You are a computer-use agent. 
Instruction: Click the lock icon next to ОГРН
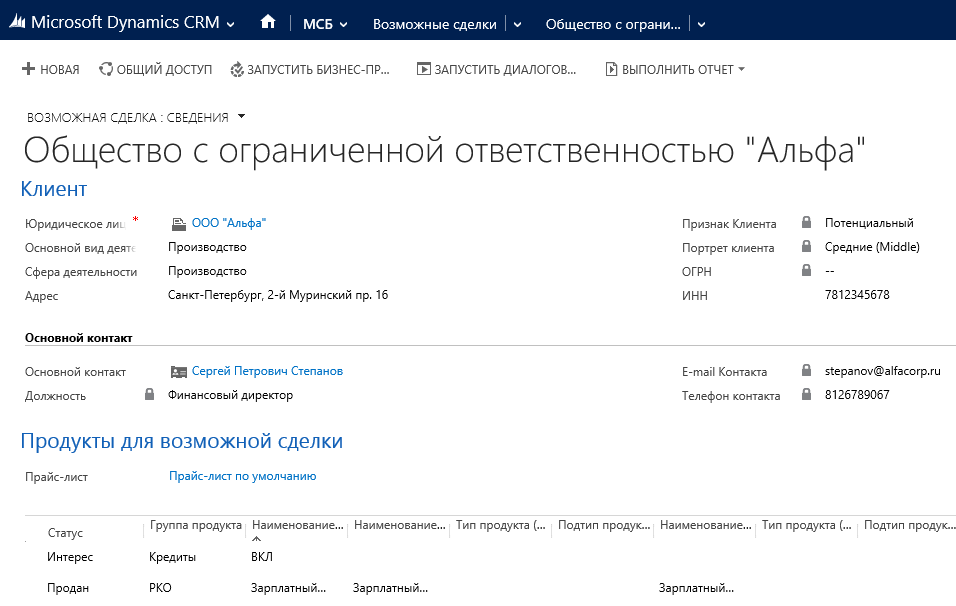806,270
